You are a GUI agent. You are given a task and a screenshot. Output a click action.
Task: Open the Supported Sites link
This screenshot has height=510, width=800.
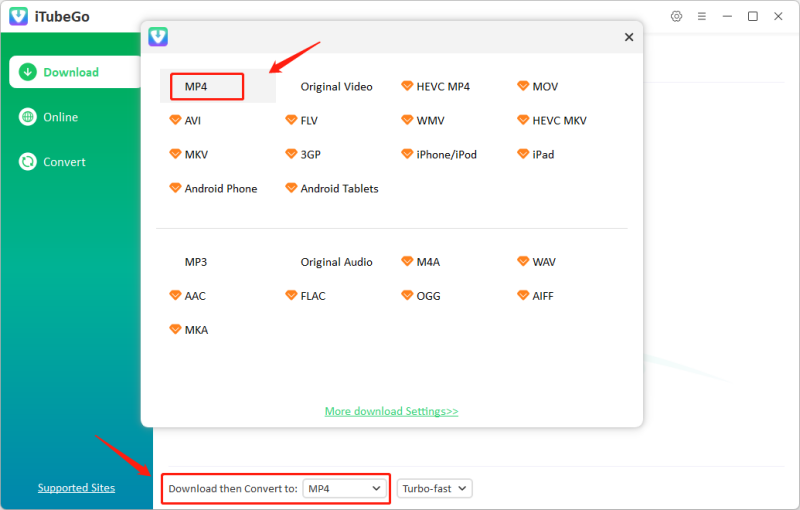76,488
